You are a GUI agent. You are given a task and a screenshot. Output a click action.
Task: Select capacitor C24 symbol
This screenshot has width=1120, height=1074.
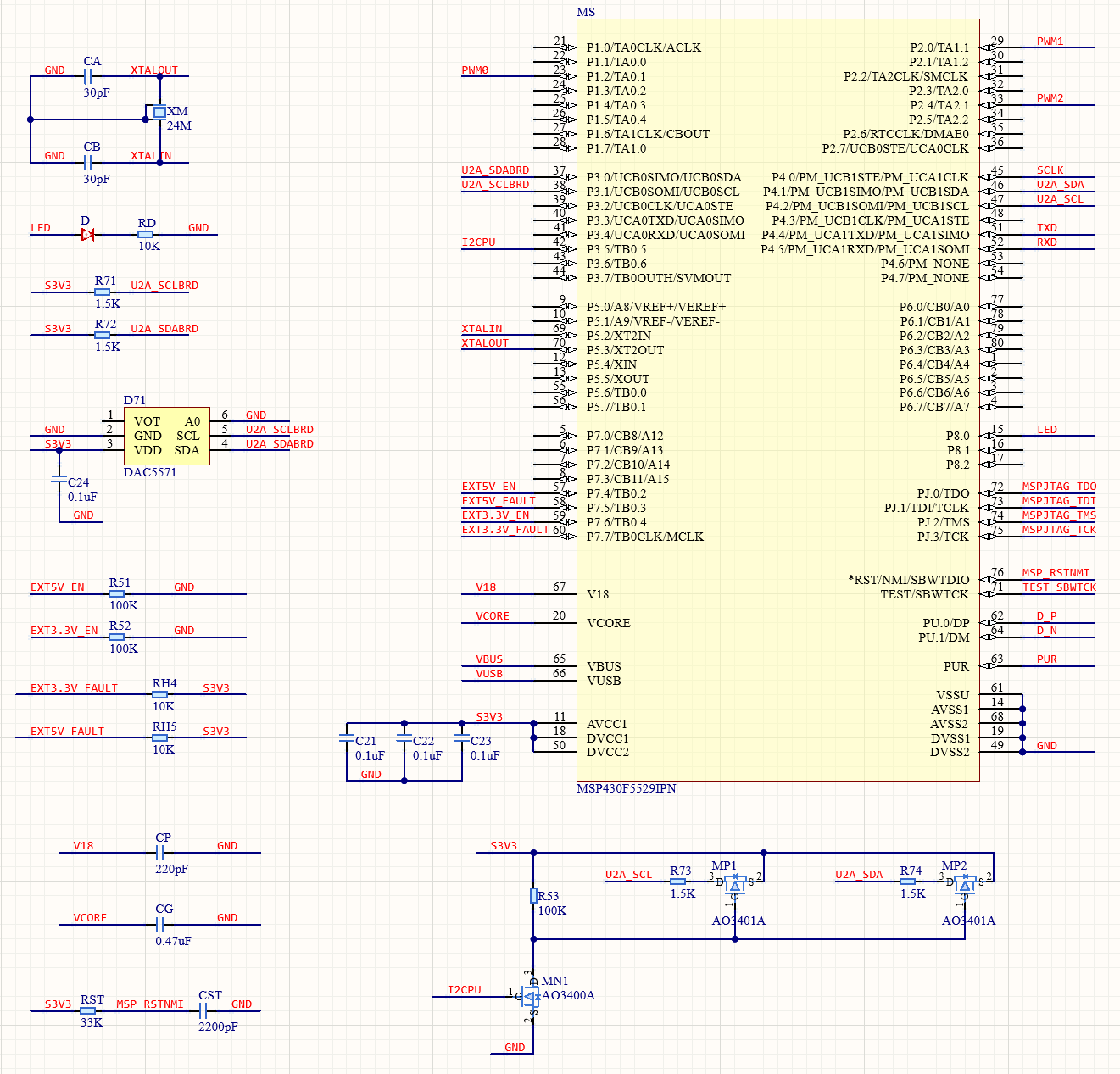[x=59, y=480]
